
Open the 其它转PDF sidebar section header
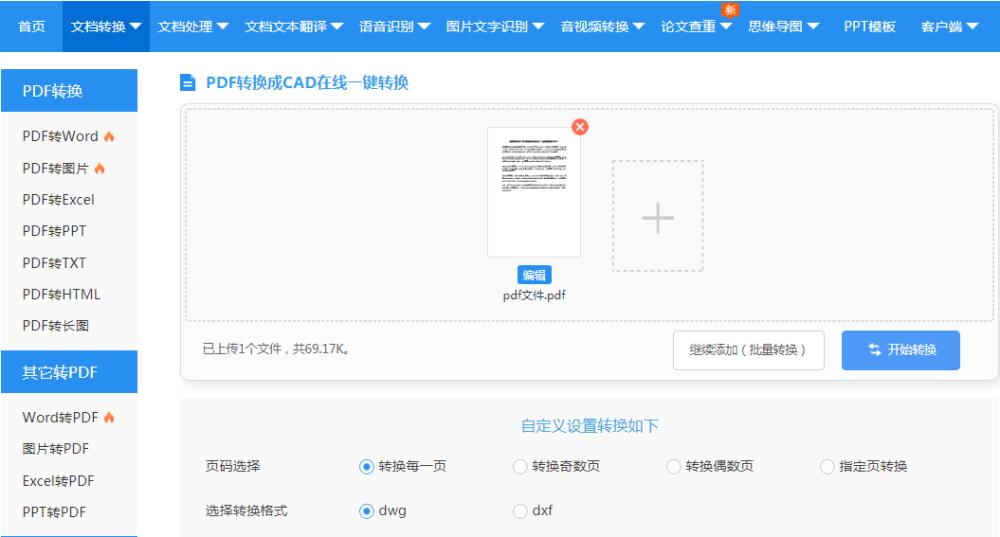69,372
